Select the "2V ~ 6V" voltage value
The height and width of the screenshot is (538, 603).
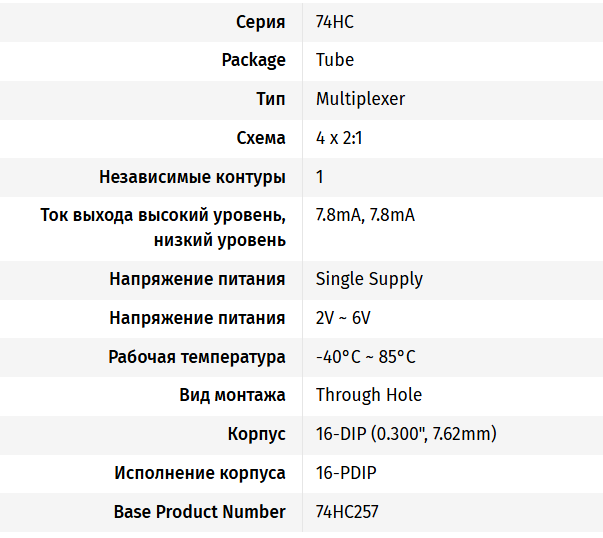click(343, 318)
